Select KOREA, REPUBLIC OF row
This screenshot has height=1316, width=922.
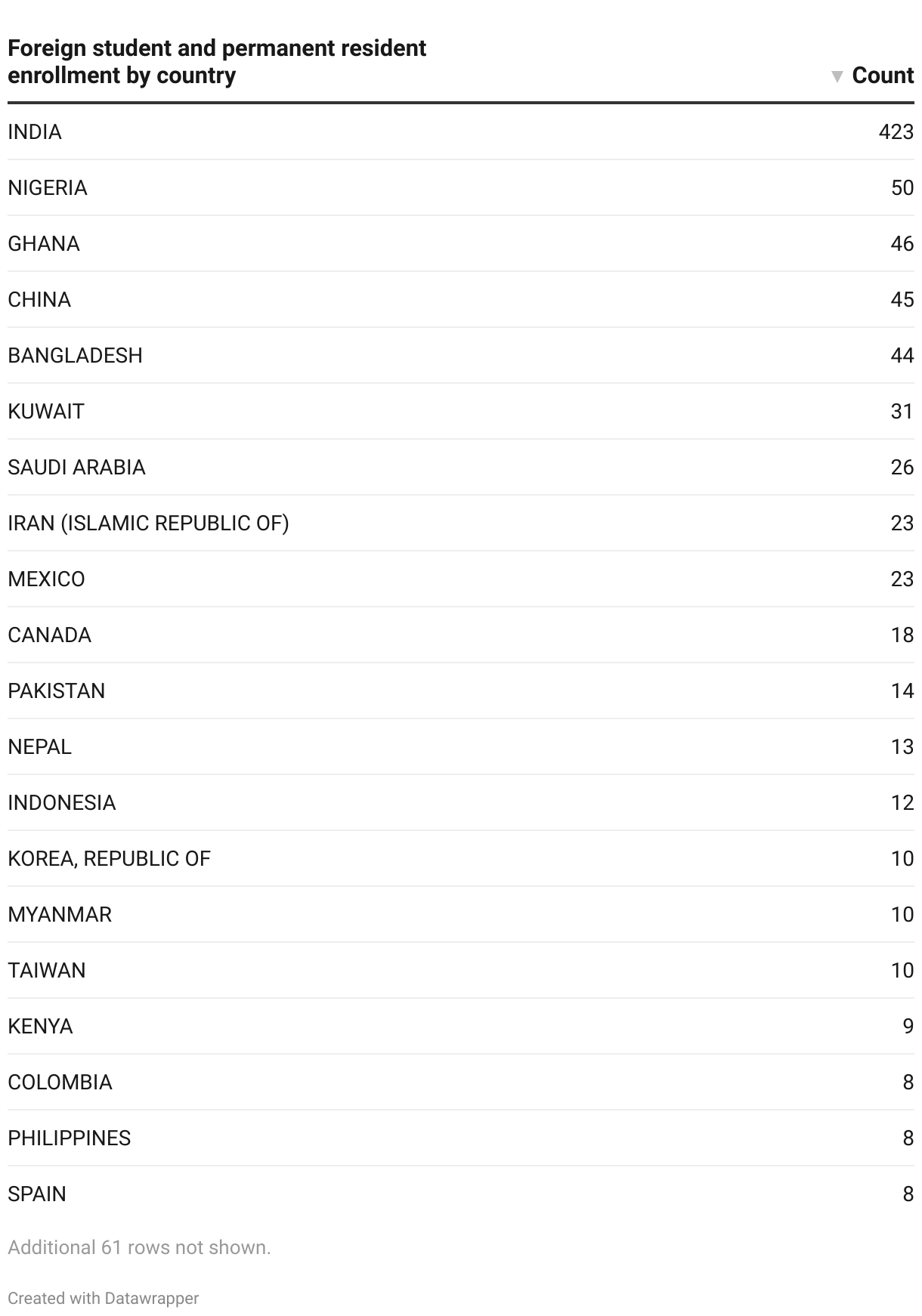coord(461,859)
